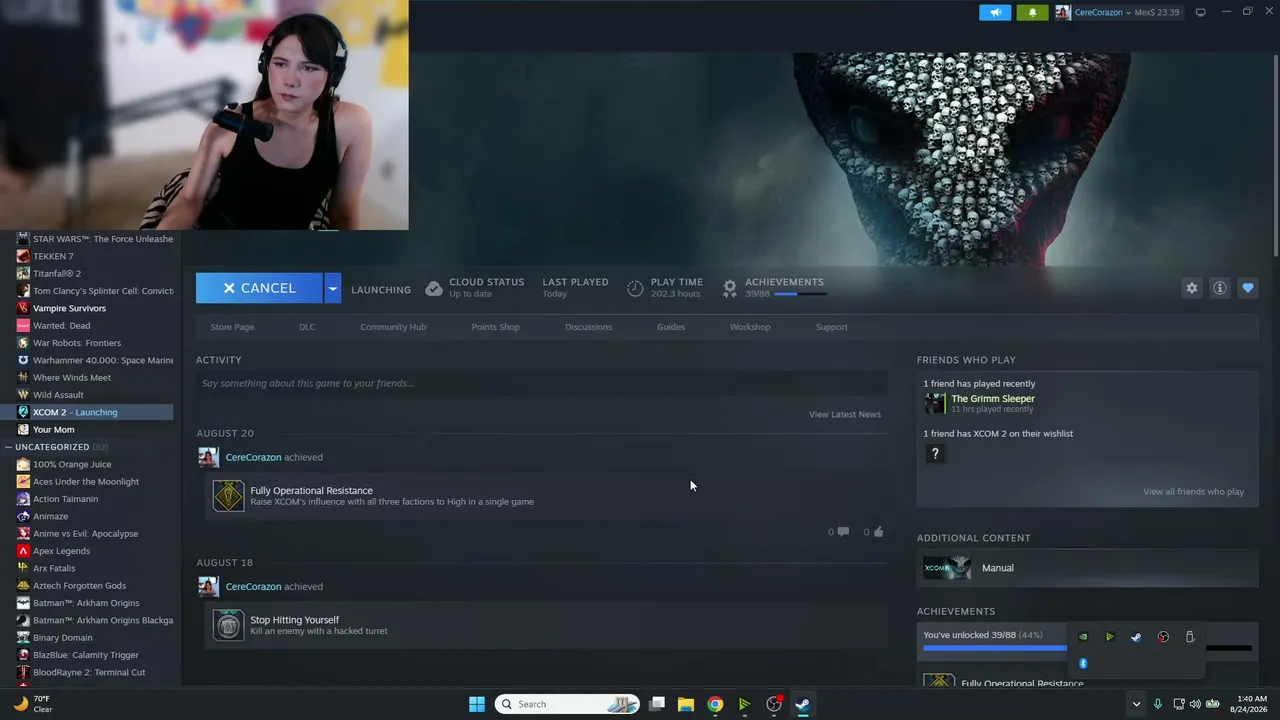Open the Store Page tab

pos(232,327)
